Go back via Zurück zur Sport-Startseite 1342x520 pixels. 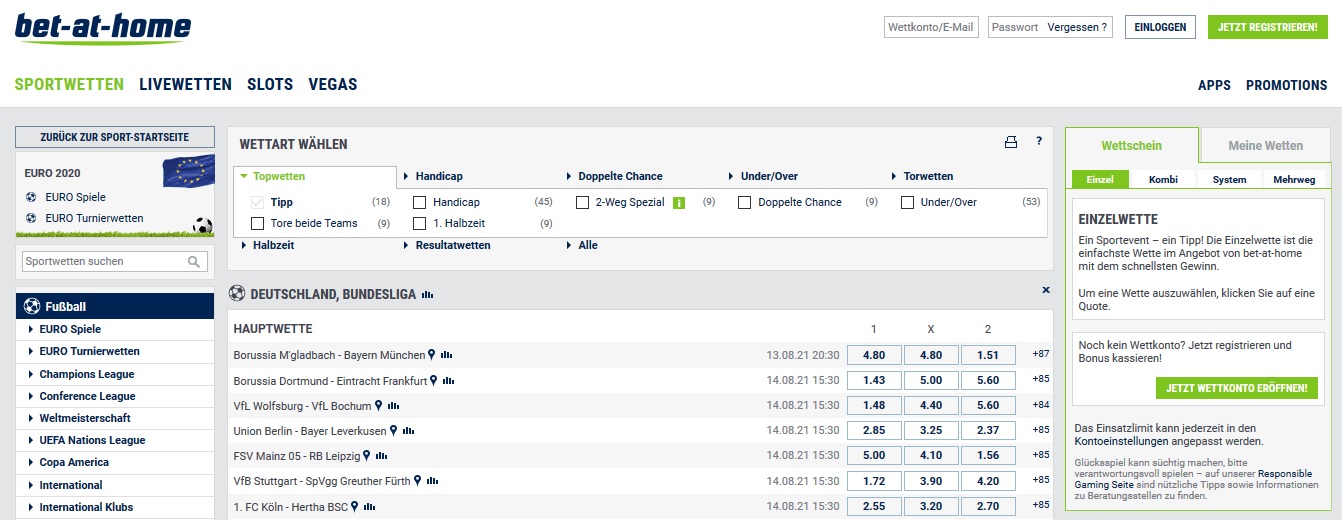coord(115,137)
